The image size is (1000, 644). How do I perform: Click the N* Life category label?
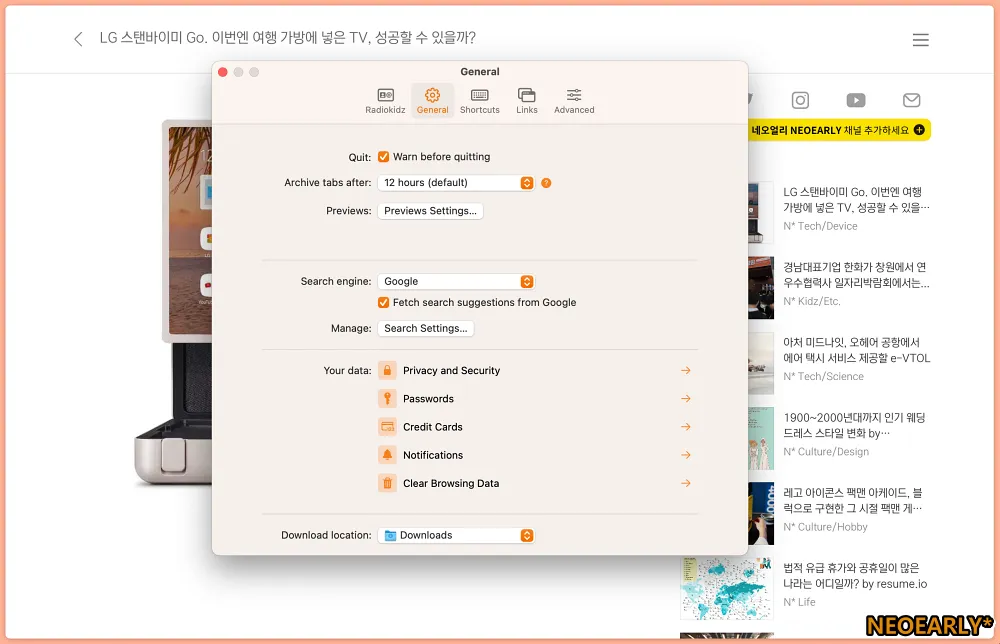(799, 603)
